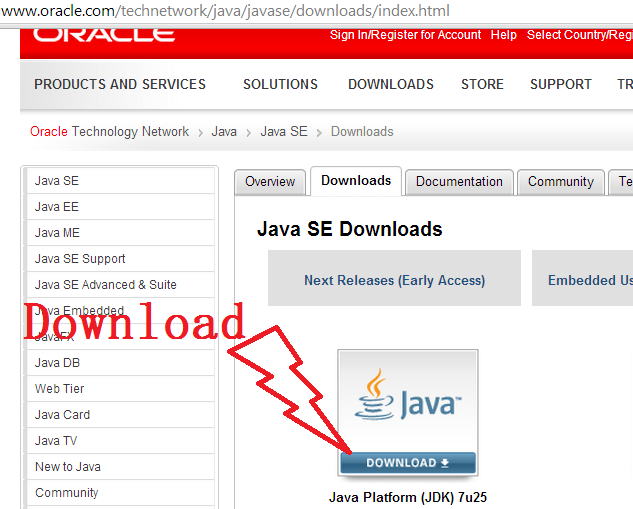Click Java SE breadcrumb link
Screen dimensions: 633x509
(284, 132)
